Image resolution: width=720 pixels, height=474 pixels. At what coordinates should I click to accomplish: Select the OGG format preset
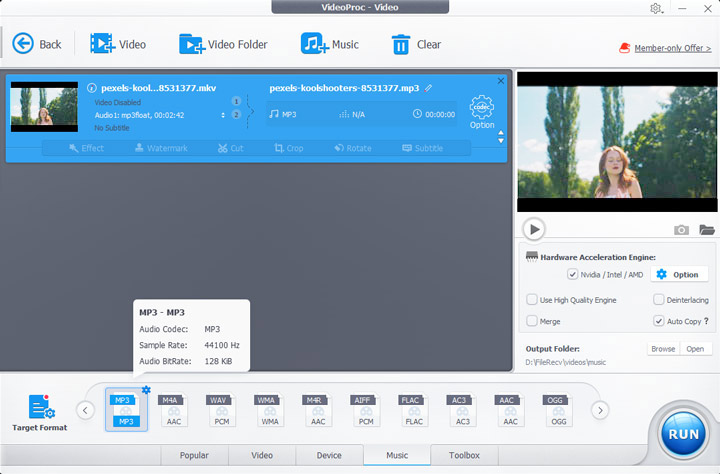pos(557,410)
